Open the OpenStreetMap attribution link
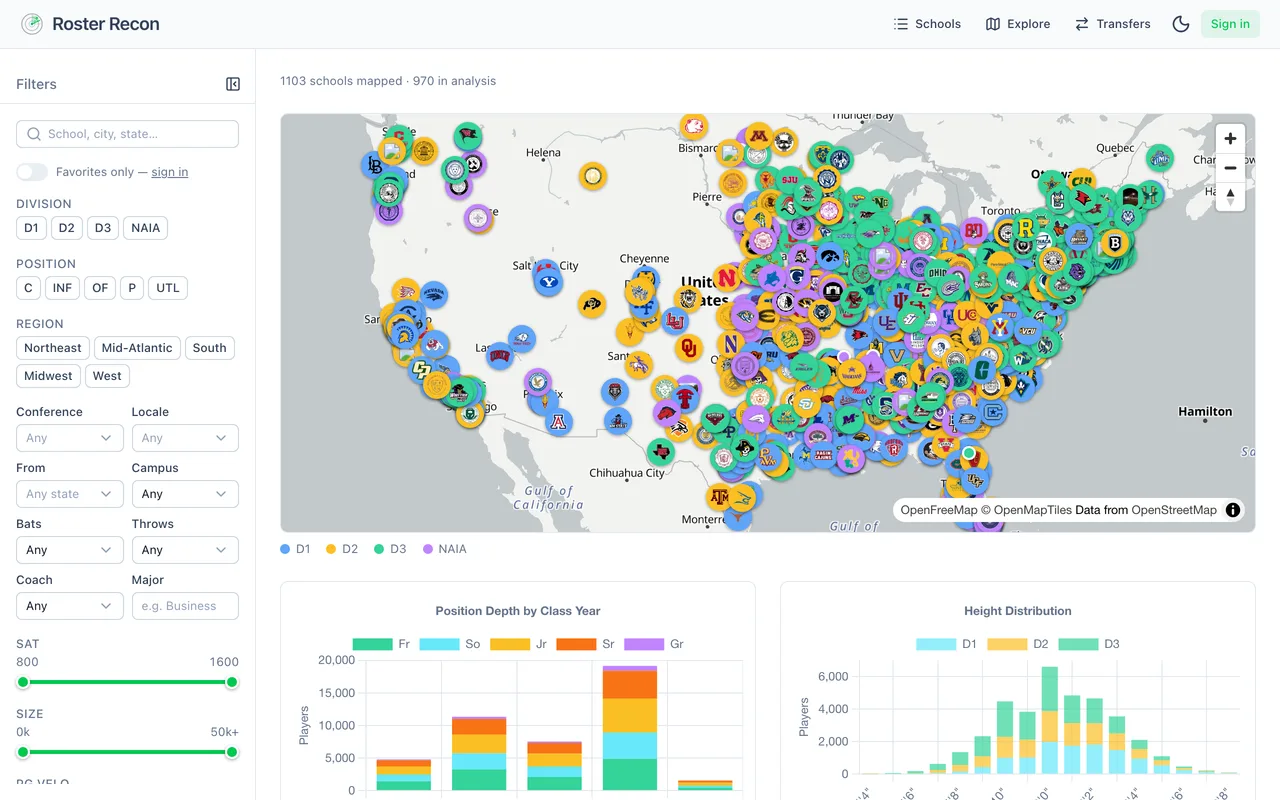This screenshot has height=800, width=1280. 1174,510
